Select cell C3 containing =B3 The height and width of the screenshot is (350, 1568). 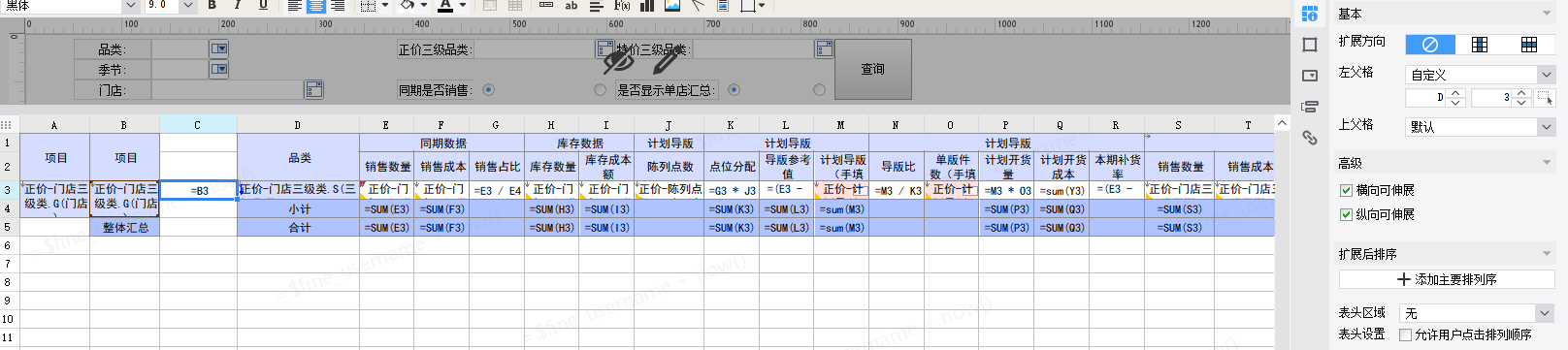click(x=199, y=191)
